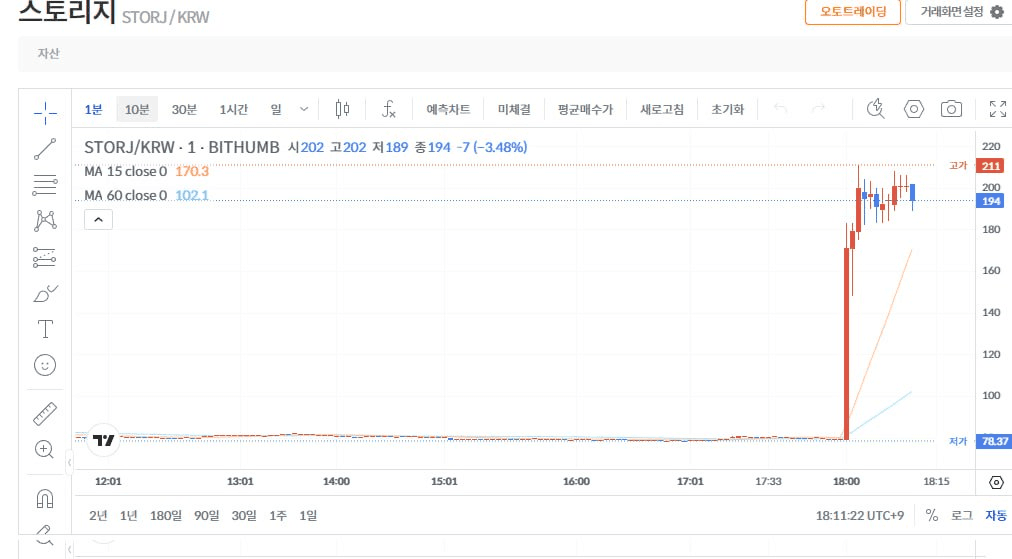
Task: Switch to the 10분 interval
Action: (x=137, y=109)
